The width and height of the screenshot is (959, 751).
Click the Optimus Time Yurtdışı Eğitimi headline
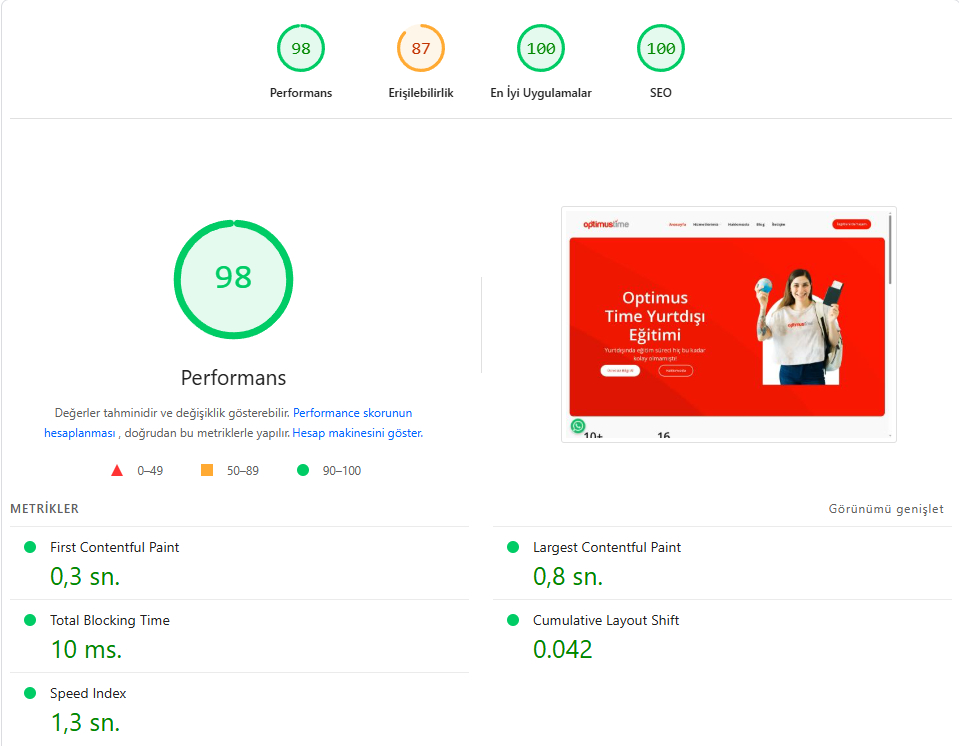click(655, 316)
